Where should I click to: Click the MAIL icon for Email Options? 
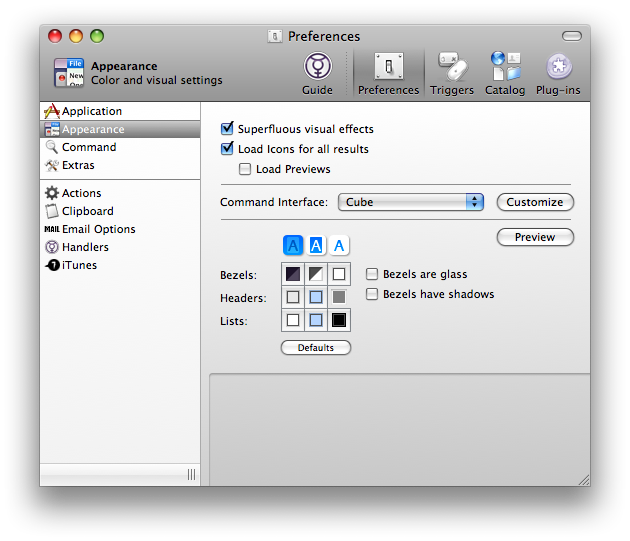coord(52,229)
